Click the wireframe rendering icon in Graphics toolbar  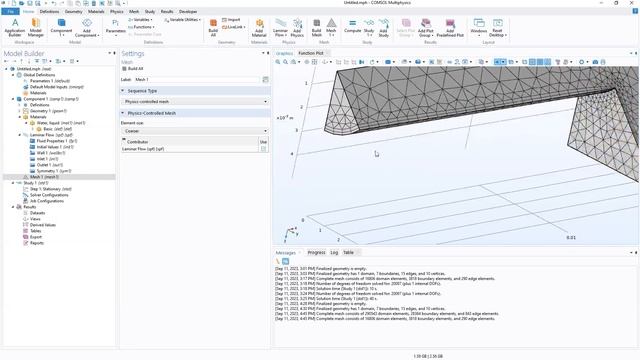(524, 62)
